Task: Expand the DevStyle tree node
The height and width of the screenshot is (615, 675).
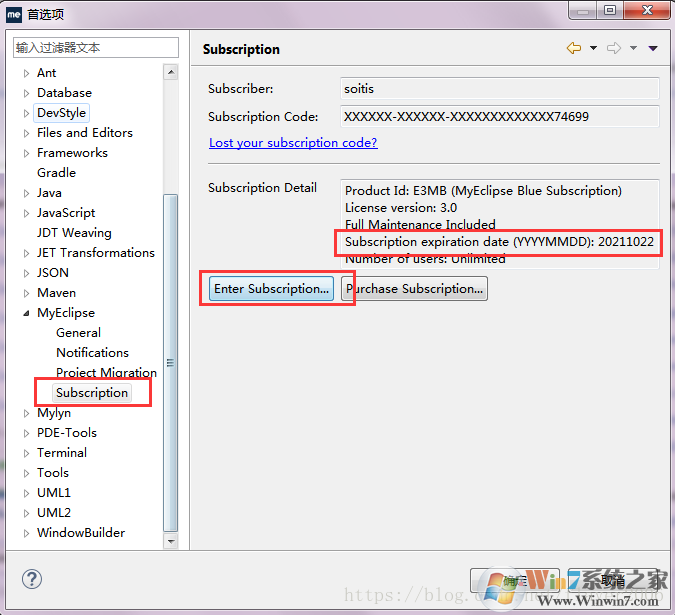Action: click(x=26, y=113)
